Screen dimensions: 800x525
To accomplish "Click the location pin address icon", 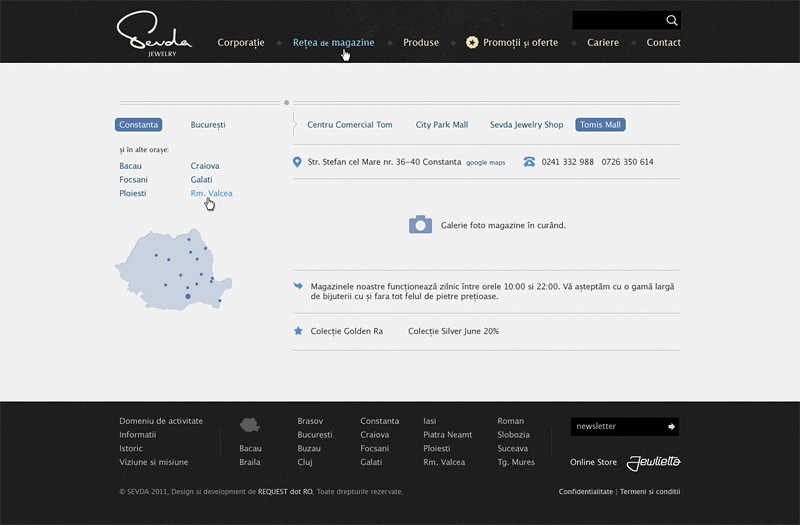I will [297, 162].
